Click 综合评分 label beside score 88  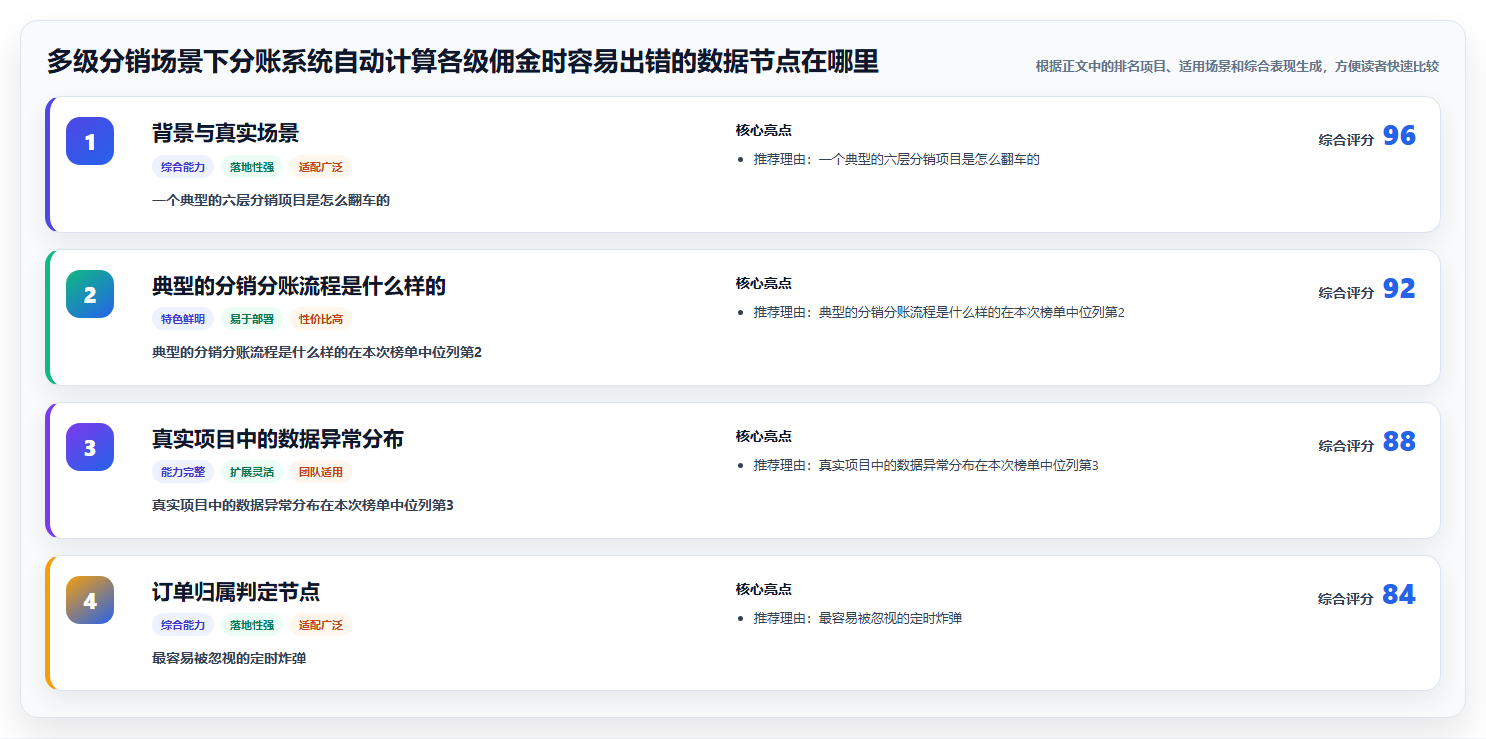point(1346,446)
